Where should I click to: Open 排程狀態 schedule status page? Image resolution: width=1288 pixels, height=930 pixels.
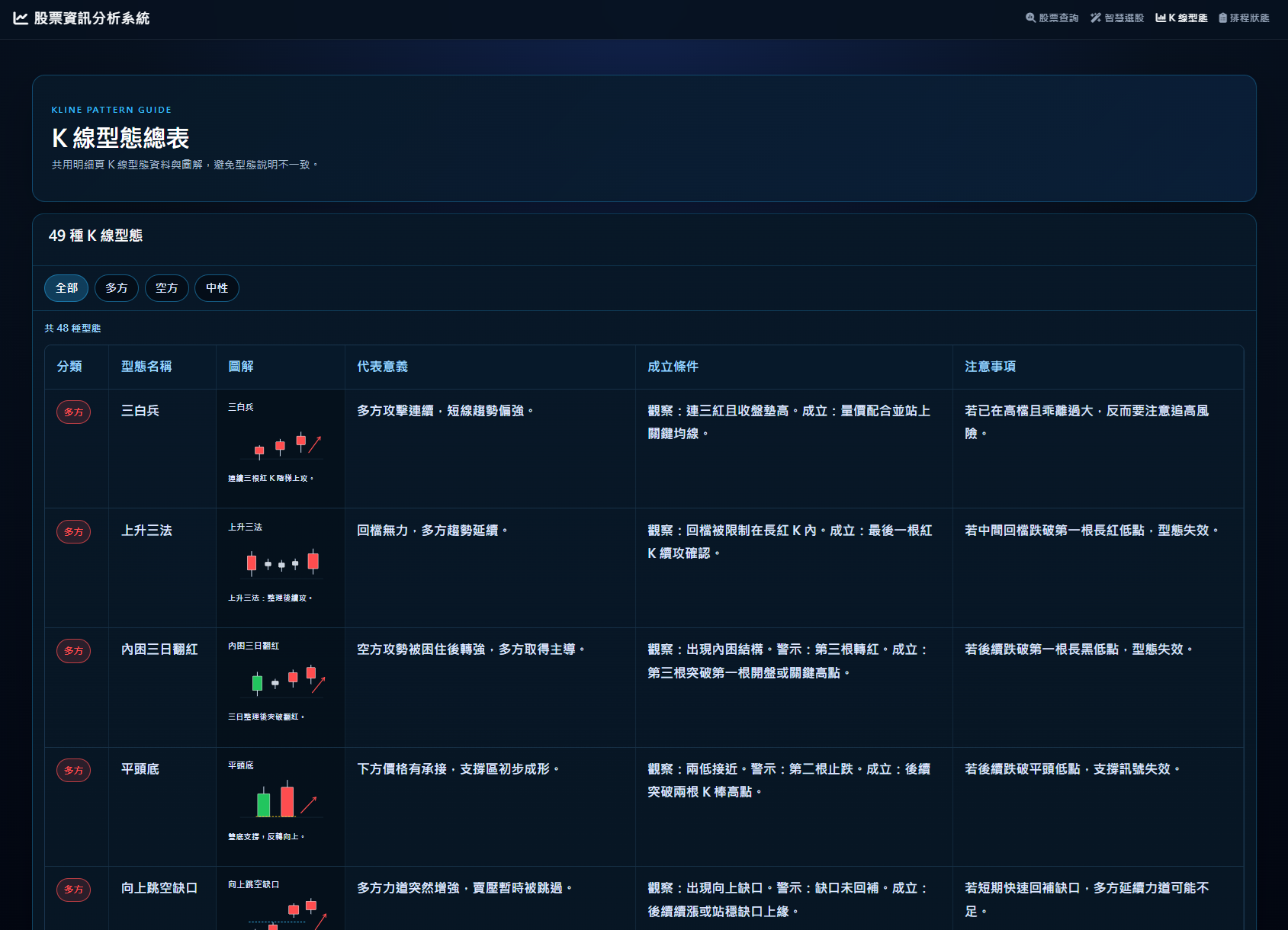(x=1244, y=18)
